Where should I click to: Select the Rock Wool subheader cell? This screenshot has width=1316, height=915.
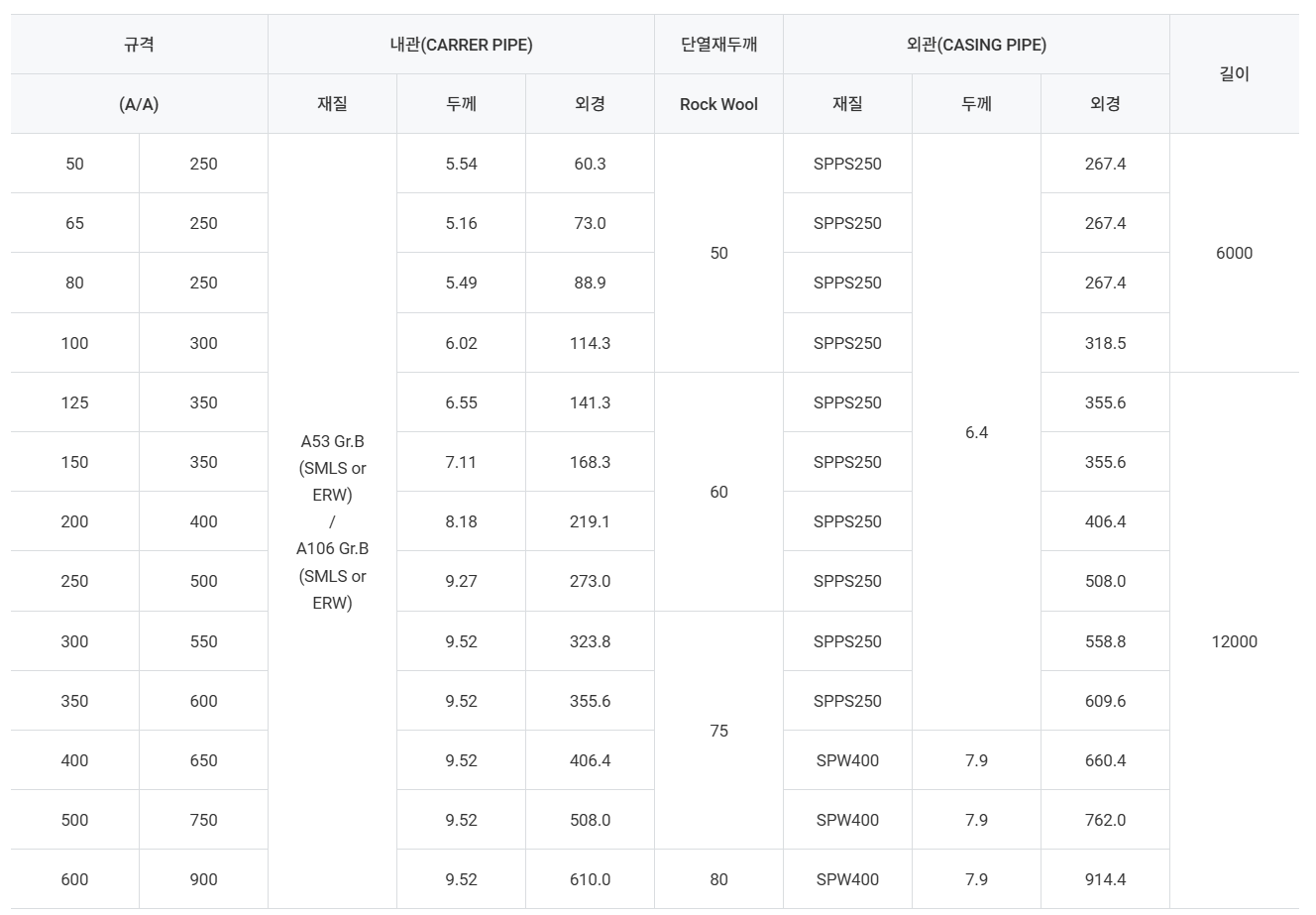718,104
